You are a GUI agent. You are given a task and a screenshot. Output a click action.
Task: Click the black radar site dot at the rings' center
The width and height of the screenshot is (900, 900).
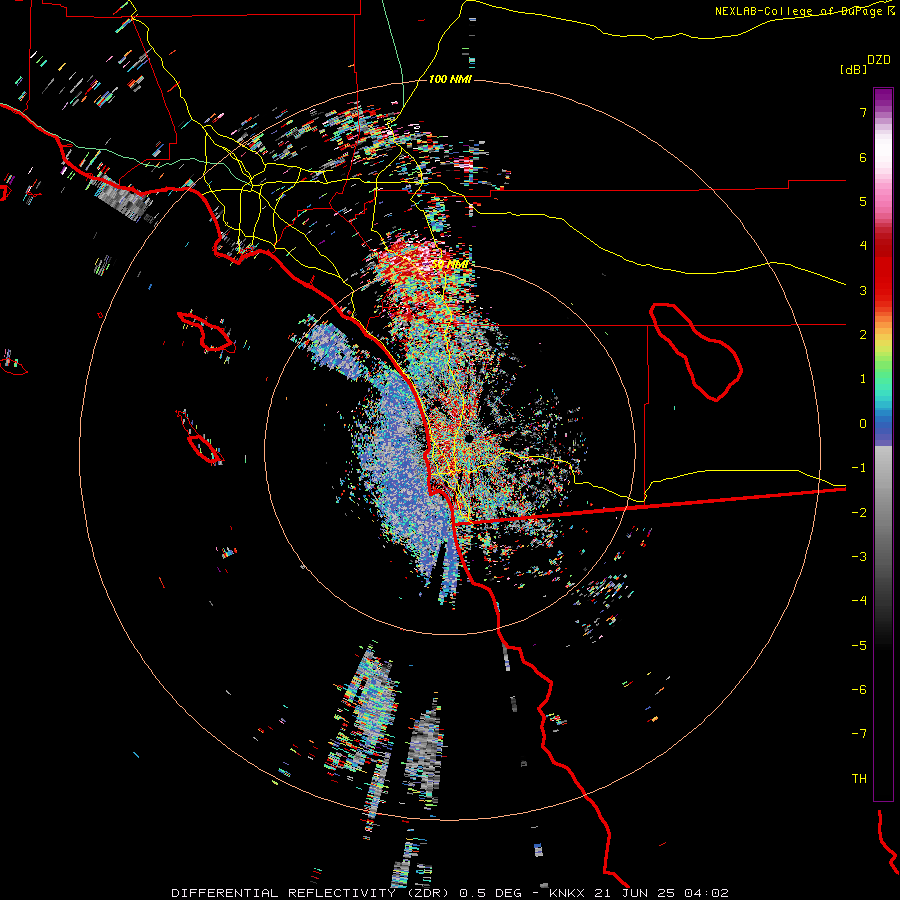coord(470,438)
